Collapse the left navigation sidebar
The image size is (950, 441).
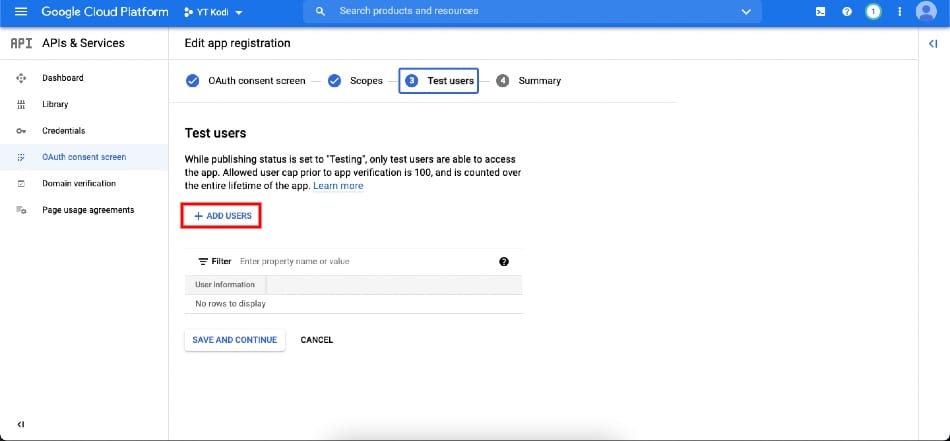[21, 424]
